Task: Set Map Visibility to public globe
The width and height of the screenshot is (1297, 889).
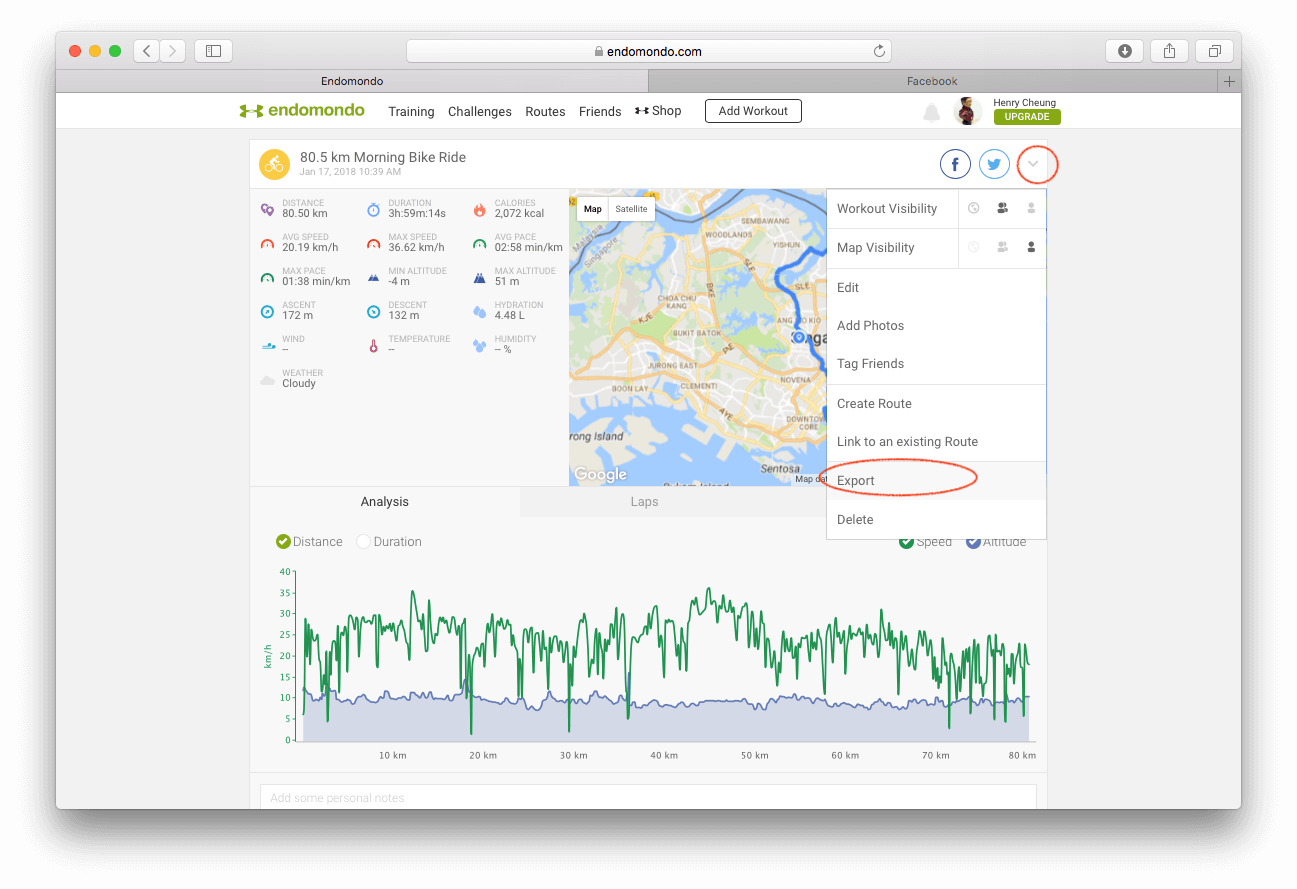Action: pyautogui.click(x=973, y=247)
